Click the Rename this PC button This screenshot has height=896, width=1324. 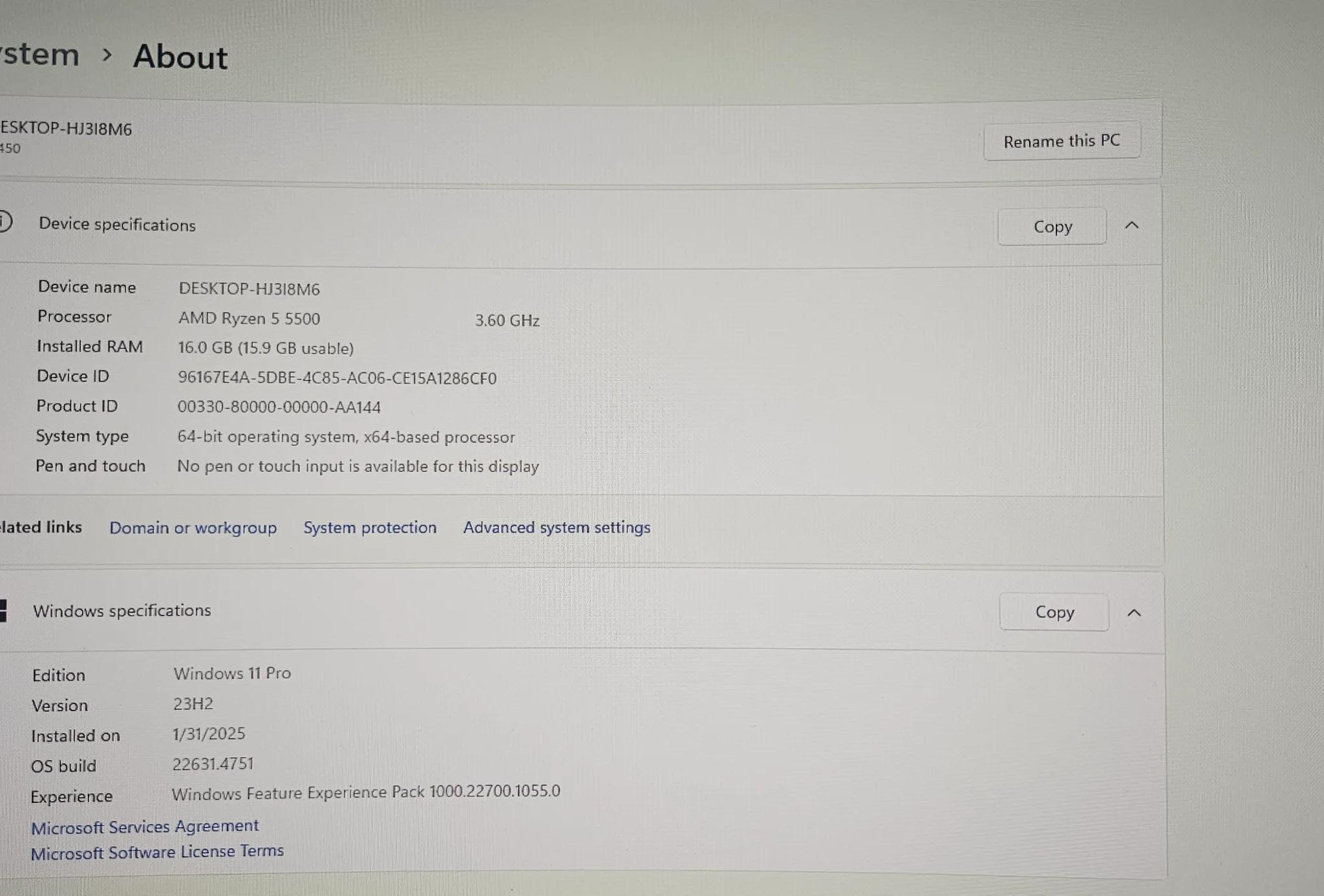(x=1062, y=140)
